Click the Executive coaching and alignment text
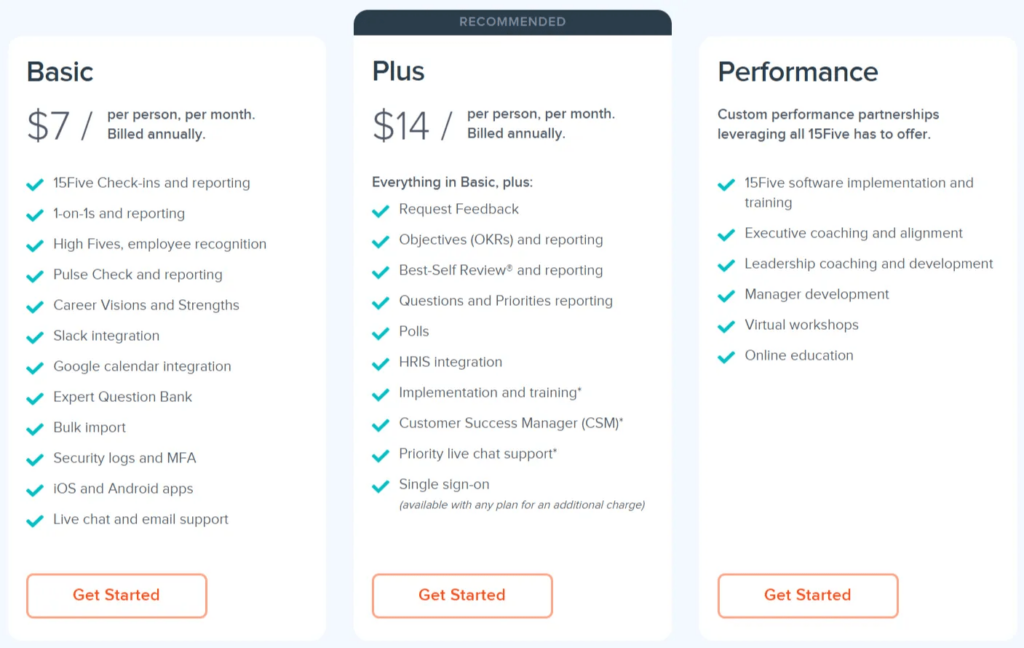Viewport: 1024px width, 648px height. tap(854, 233)
